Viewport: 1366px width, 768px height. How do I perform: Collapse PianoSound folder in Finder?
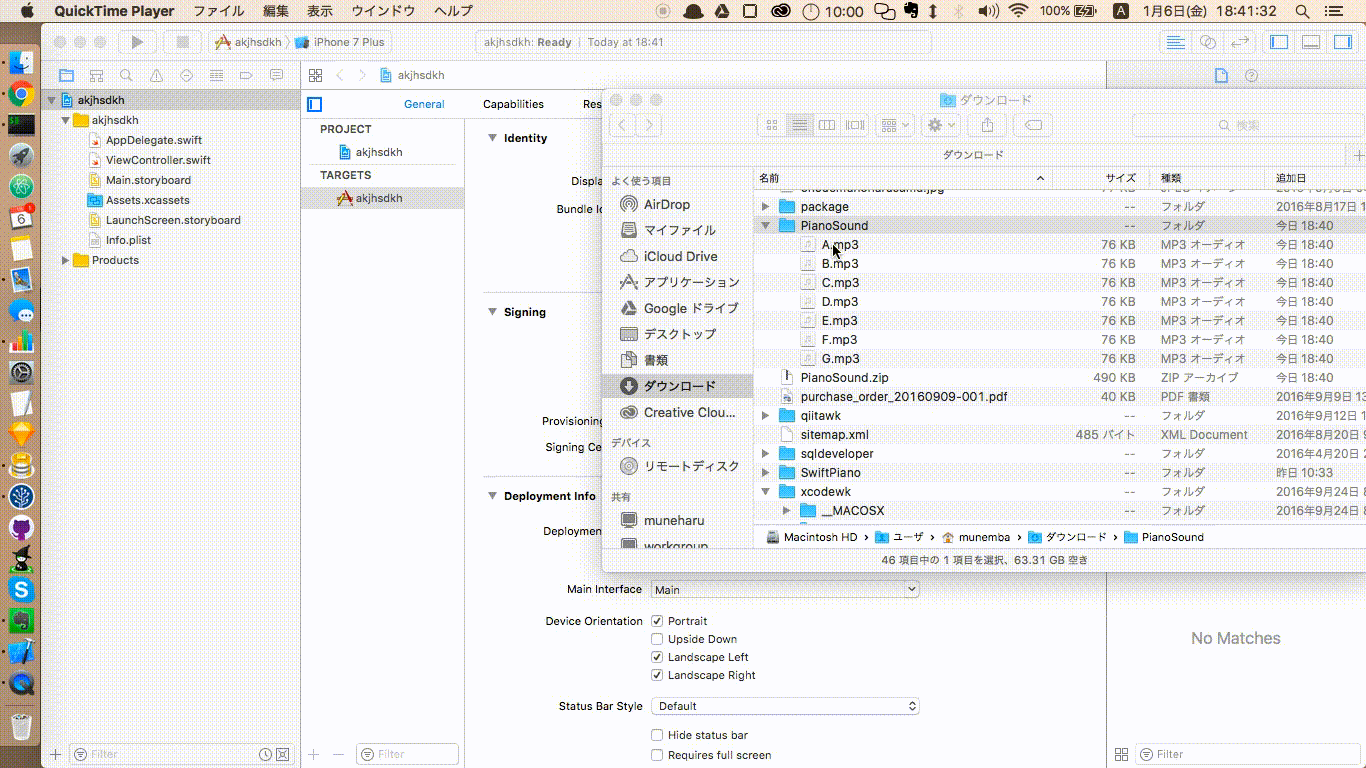[766, 226]
